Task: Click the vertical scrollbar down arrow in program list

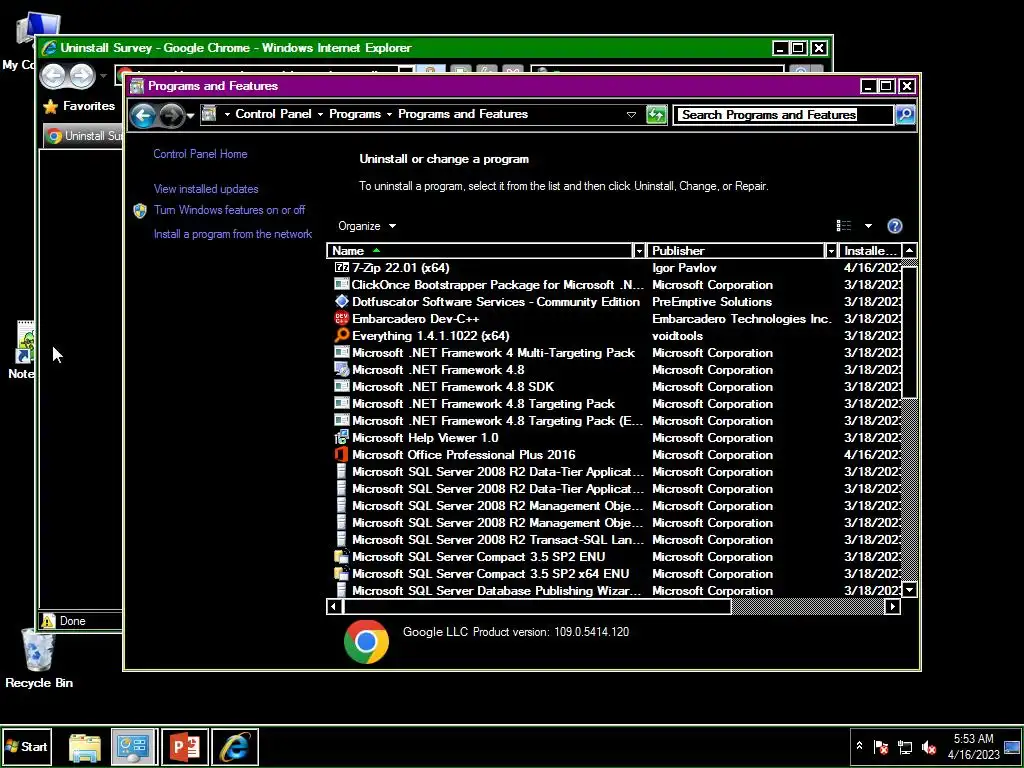Action: click(909, 590)
